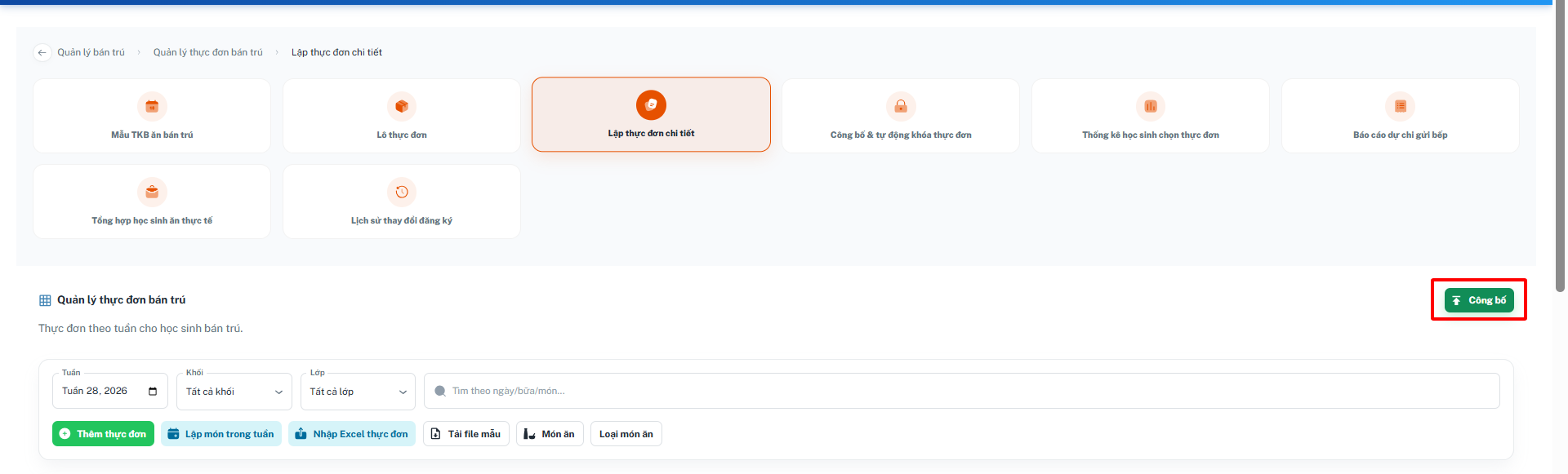
Task: Click the green Công bố button
Action: (1479, 300)
